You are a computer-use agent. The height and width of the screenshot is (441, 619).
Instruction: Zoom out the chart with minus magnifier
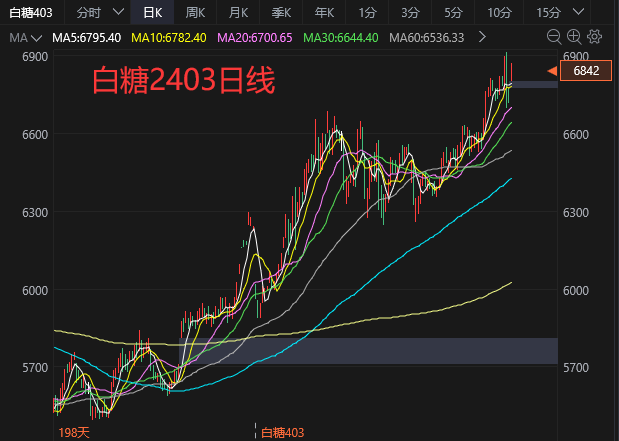tap(554, 37)
